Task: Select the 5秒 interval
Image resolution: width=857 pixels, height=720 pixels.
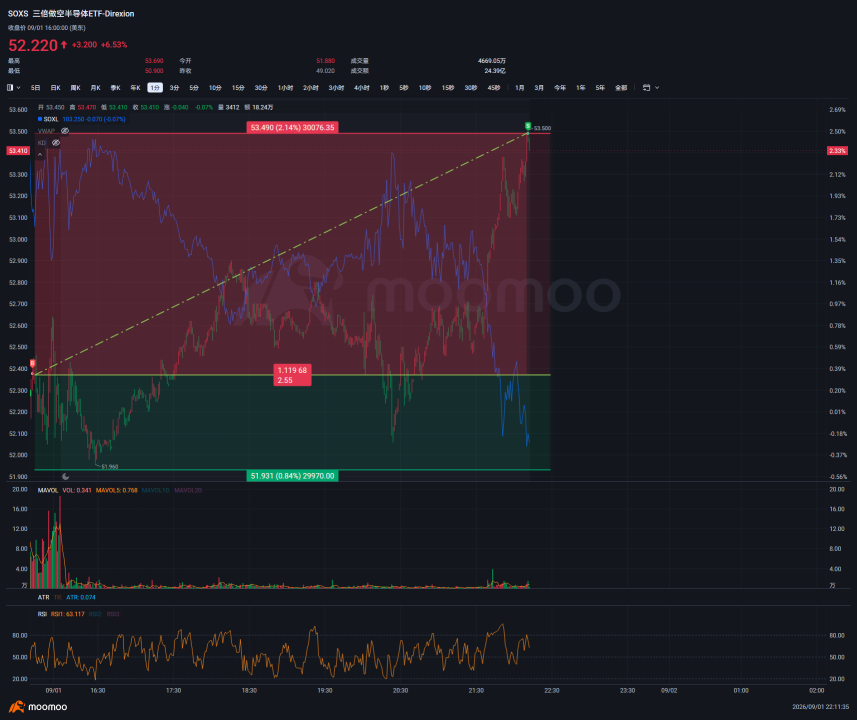Action: 404,87
